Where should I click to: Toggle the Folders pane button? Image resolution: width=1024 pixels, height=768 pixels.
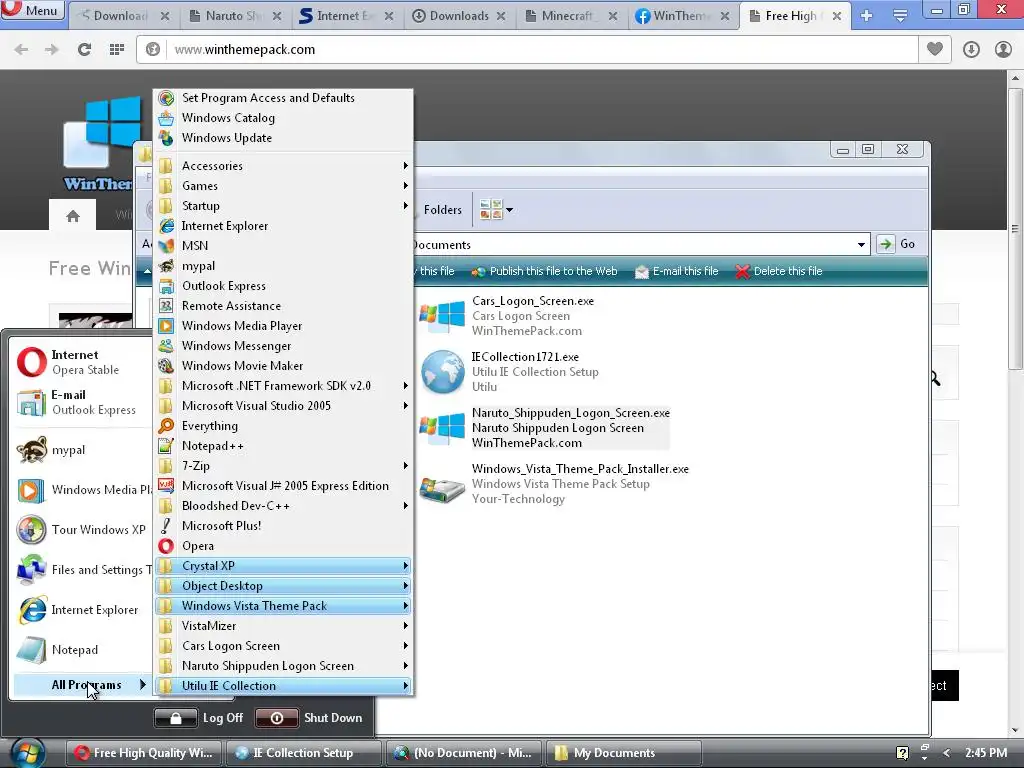tap(443, 210)
